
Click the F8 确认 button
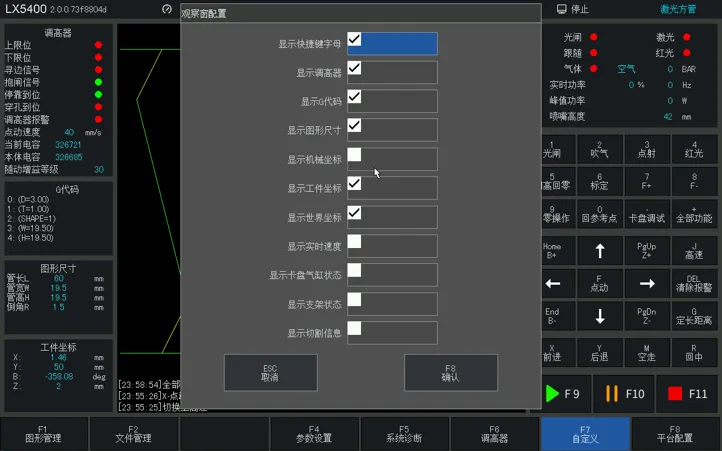click(451, 373)
